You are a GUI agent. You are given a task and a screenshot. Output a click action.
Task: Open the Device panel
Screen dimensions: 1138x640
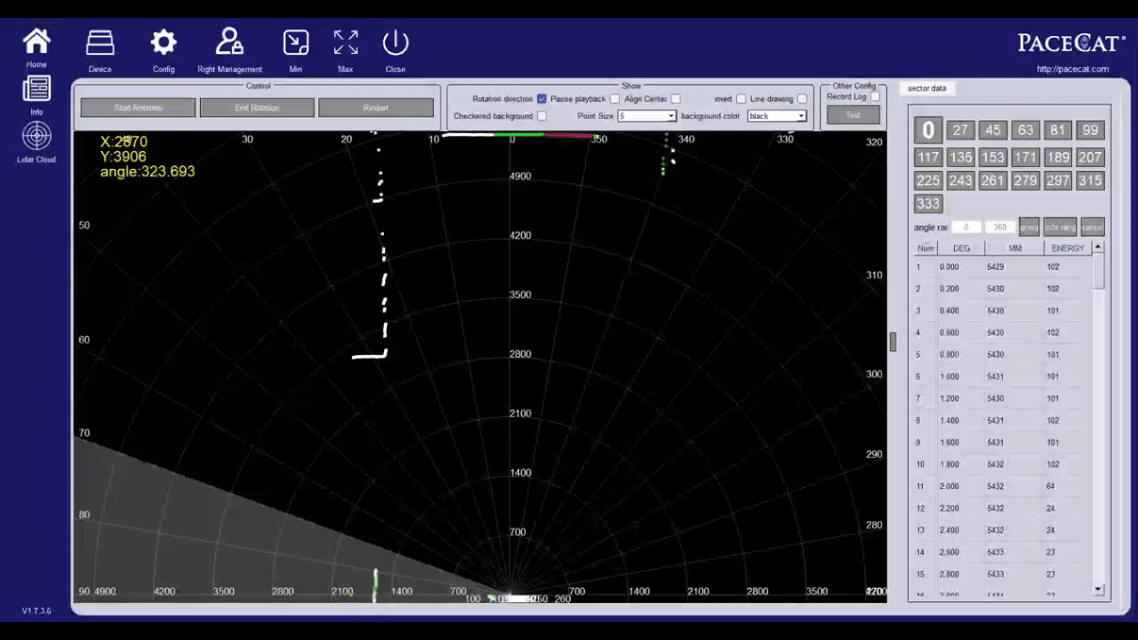click(x=100, y=43)
